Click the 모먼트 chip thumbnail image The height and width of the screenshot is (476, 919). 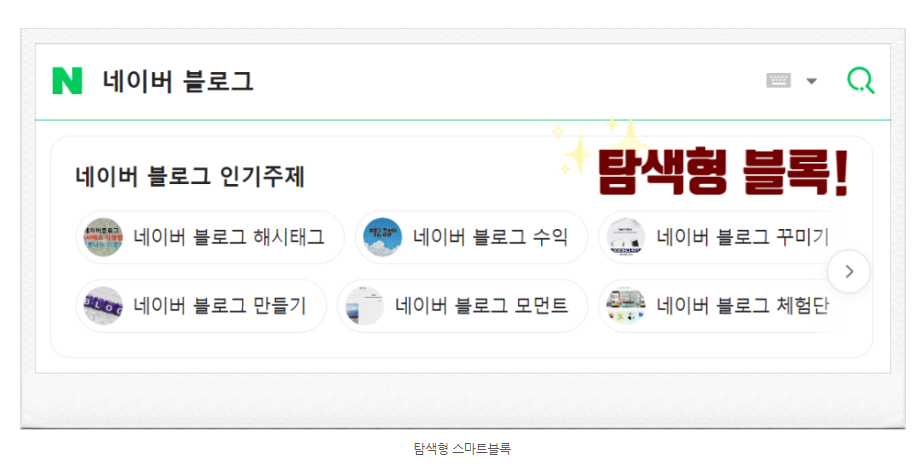pyautogui.click(x=365, y=305)
